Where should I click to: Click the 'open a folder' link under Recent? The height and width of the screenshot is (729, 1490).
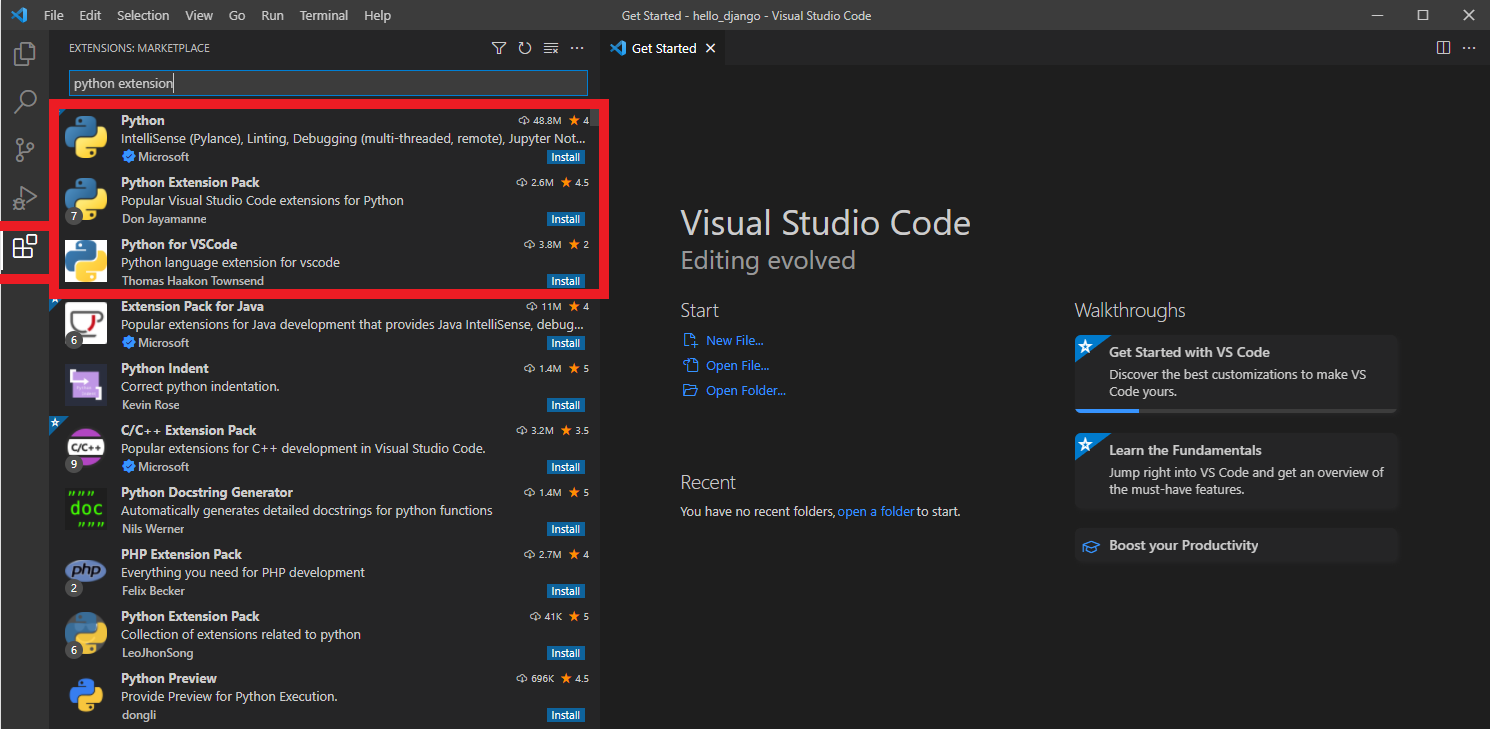(x=876, y=511)
